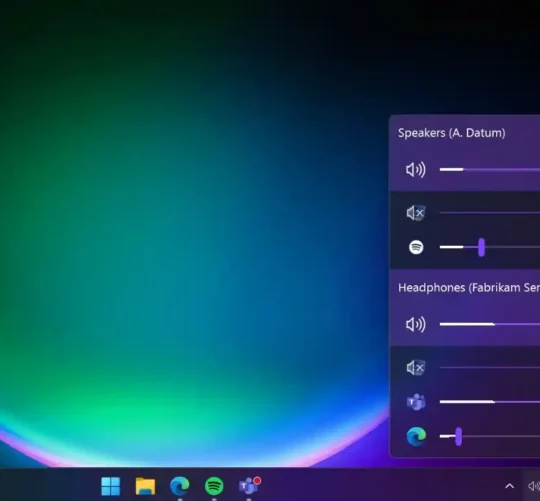The height and width of the screenshot is (501, 540).
Task: Mute the Speakers (A. Datum) master volume icon
Action: point(416,170)
